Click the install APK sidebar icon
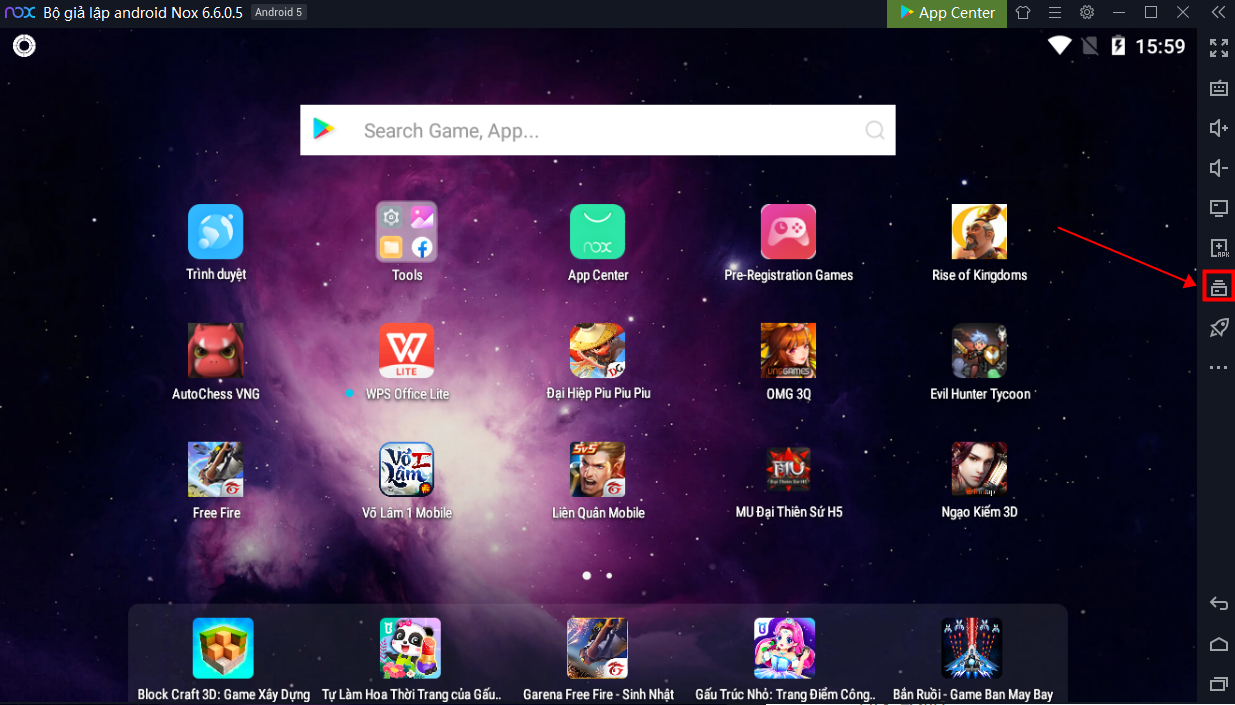The width and height of the screenshot is (1235, 705). [1218, 247]
